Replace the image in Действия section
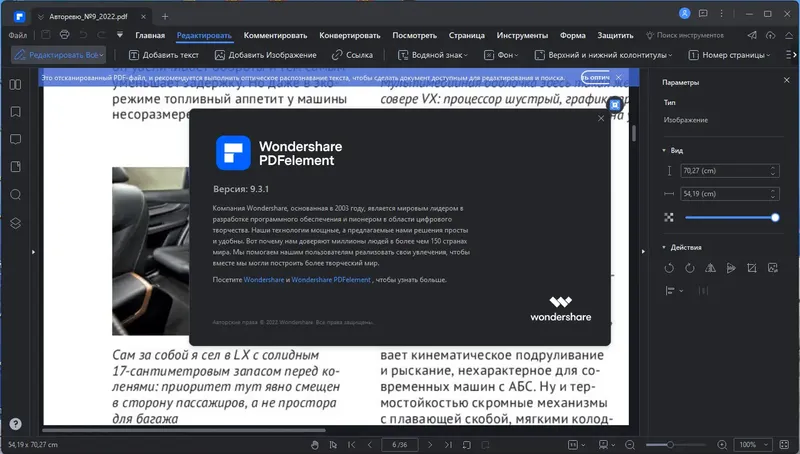Viewport: 800px width, 454px height. pos(772,268)
